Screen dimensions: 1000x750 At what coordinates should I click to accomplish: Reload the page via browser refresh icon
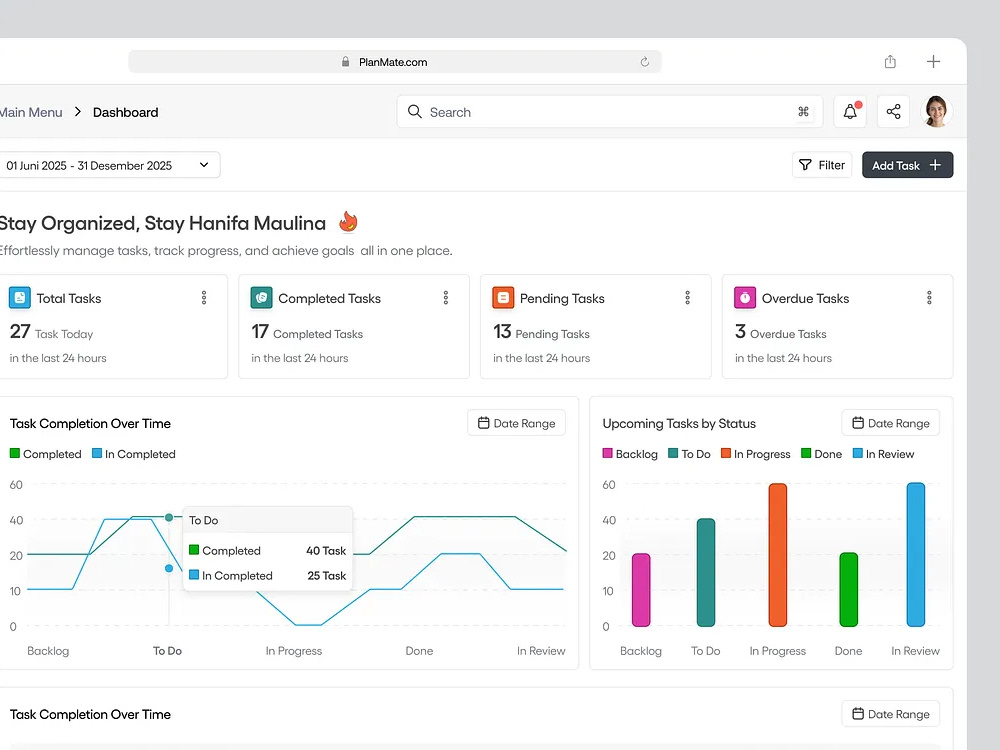click(645, 62)
